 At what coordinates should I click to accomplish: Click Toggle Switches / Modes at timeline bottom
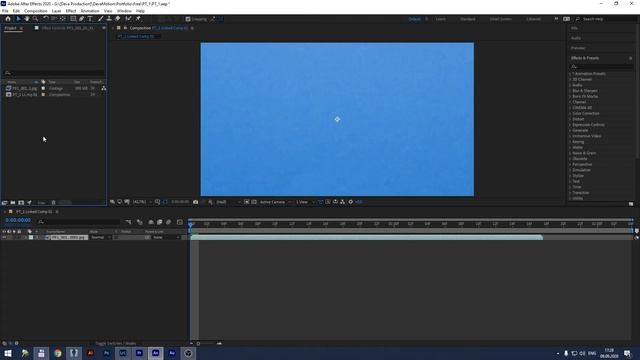click(116, 344)
